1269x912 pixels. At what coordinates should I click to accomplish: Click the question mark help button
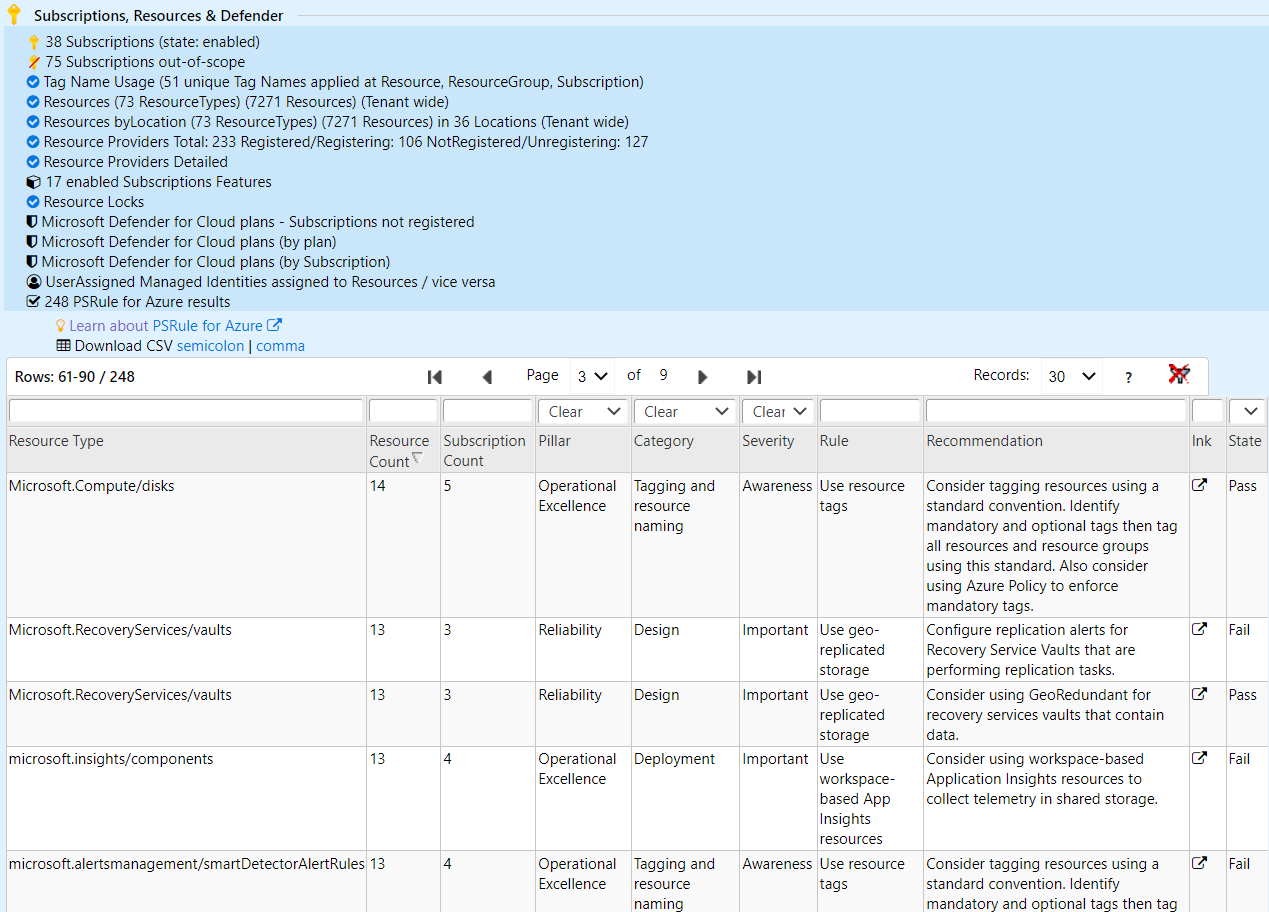(1128, 377)
